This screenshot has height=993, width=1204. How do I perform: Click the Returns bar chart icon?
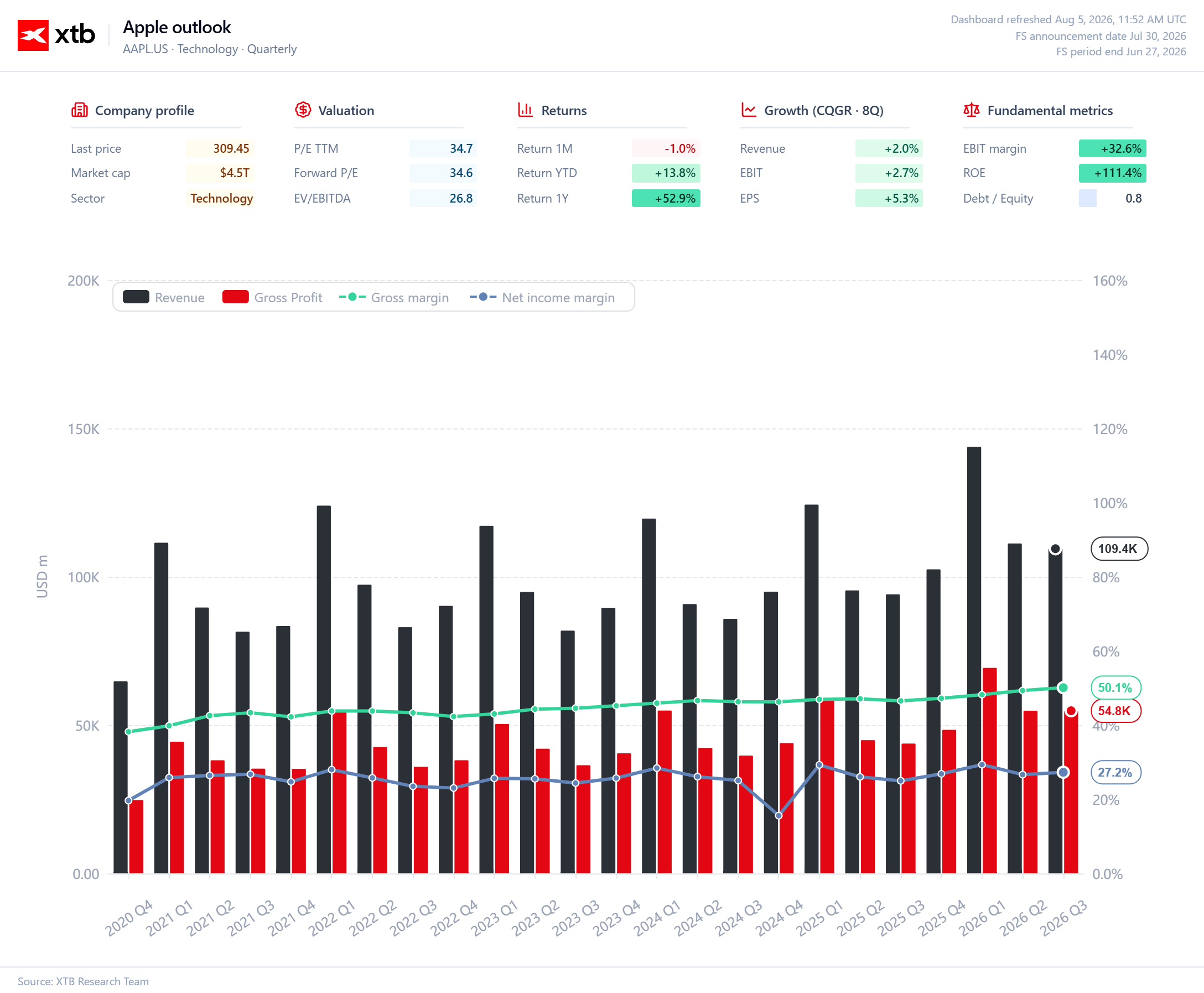click(525, 110)
